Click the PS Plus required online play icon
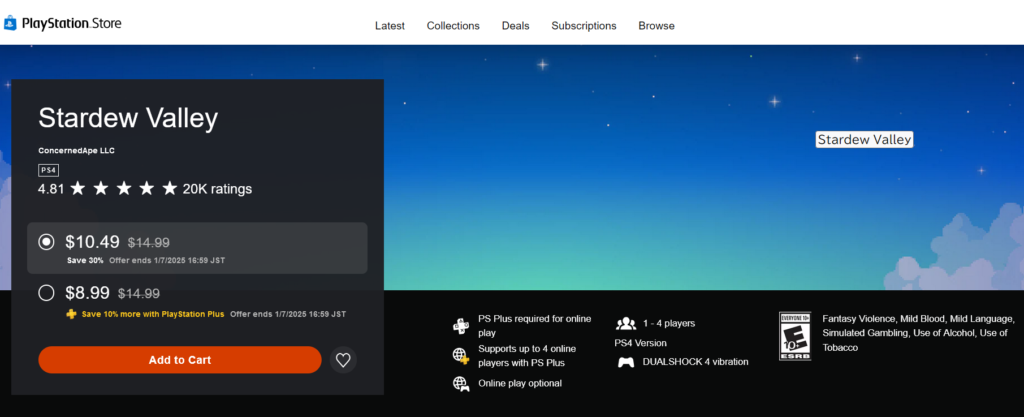Screen dimensions: 1024x417 [461, 326]
